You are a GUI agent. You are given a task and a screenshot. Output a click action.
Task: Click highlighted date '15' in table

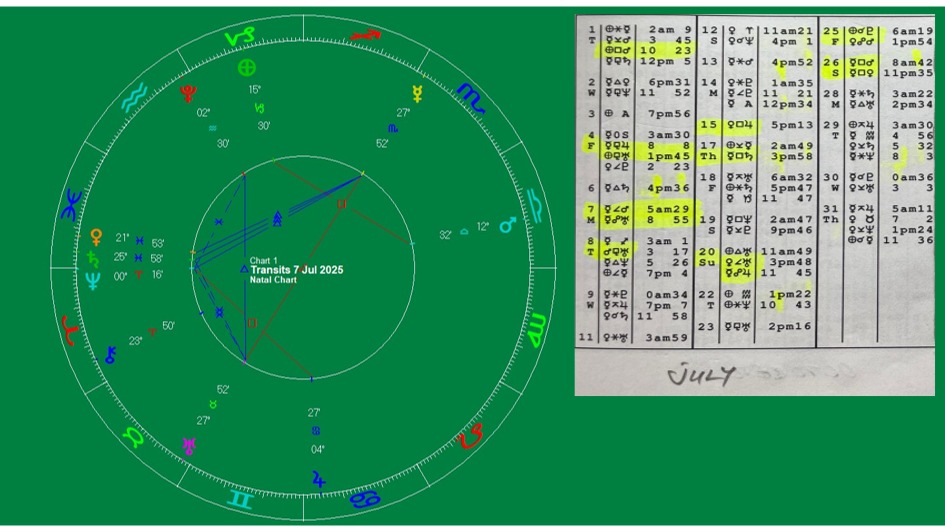click(708, 125)
